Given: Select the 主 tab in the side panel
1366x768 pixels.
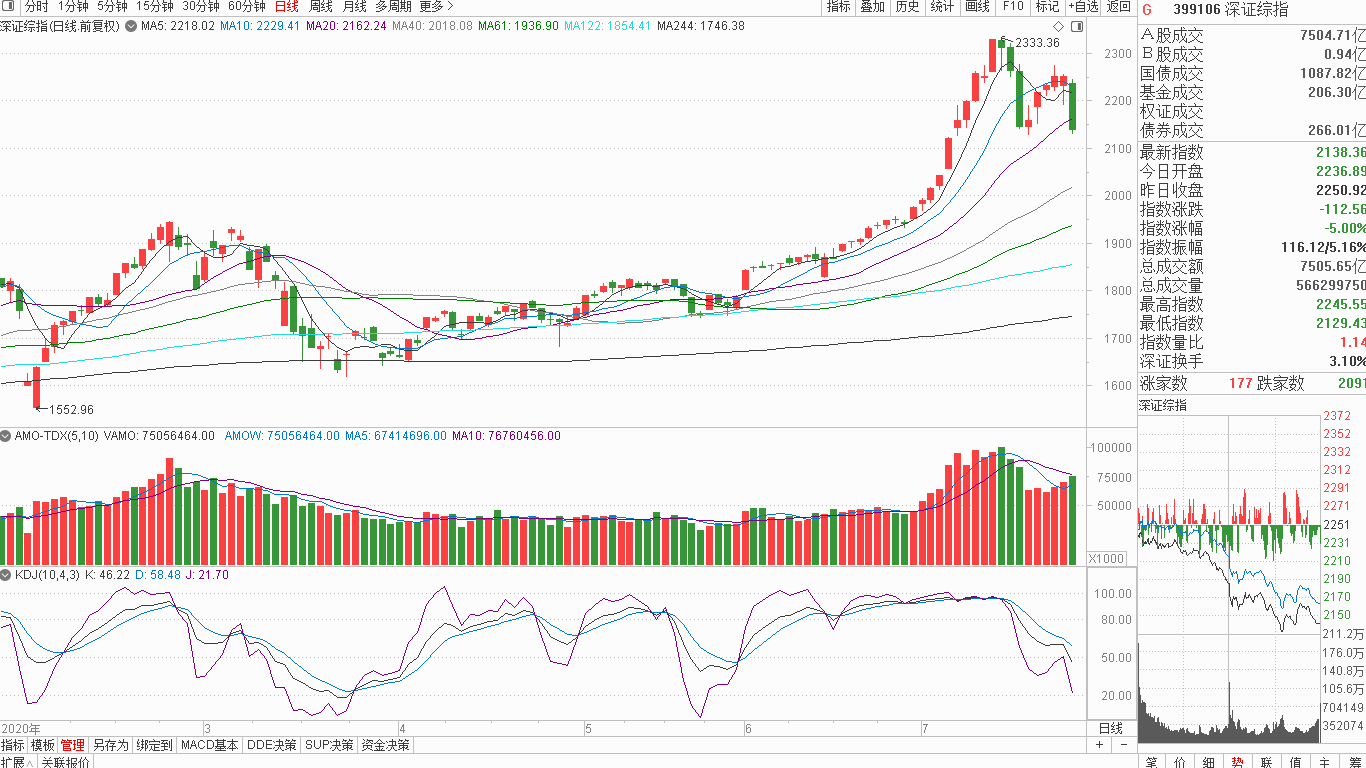Looking at the screenshot, I should click(x=1325, y=762).
